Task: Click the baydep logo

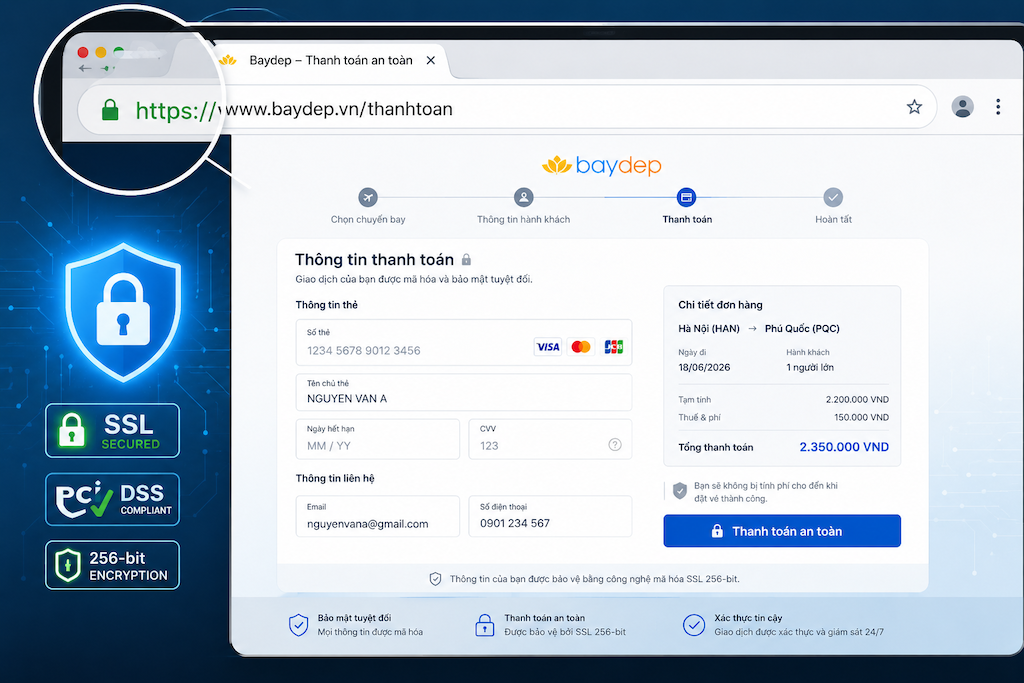Action: [x=601, y=166]
